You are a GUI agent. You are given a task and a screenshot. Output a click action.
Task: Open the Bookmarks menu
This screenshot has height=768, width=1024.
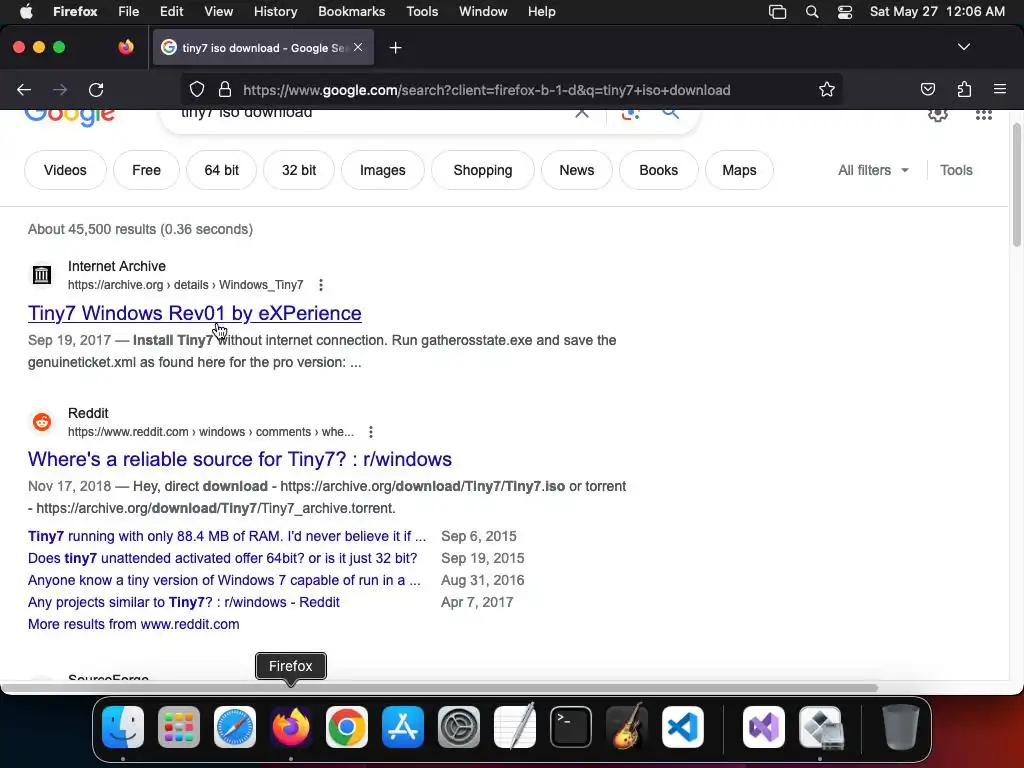[x=351, y=12]
